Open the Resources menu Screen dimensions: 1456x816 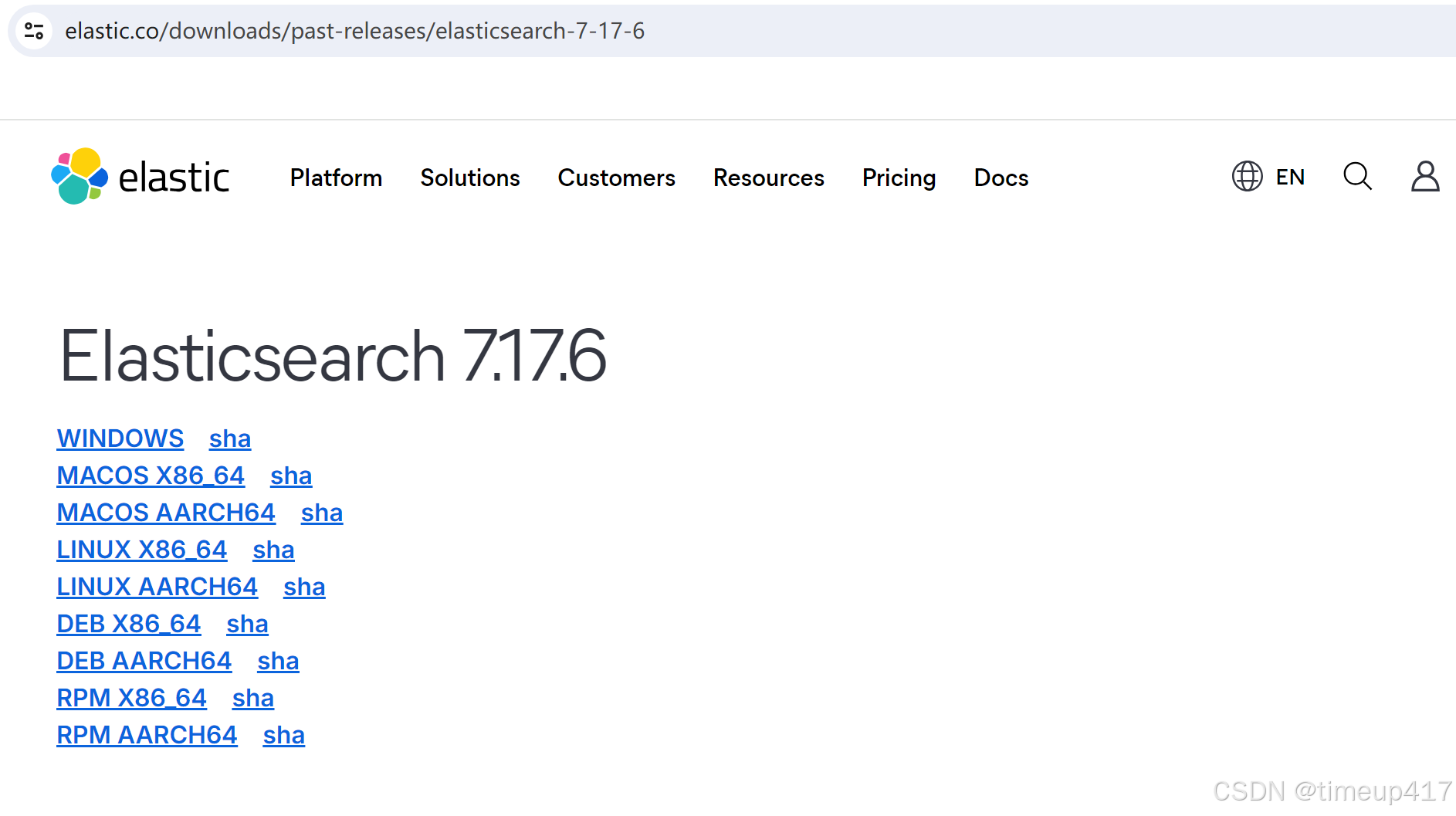coord(768,178)
